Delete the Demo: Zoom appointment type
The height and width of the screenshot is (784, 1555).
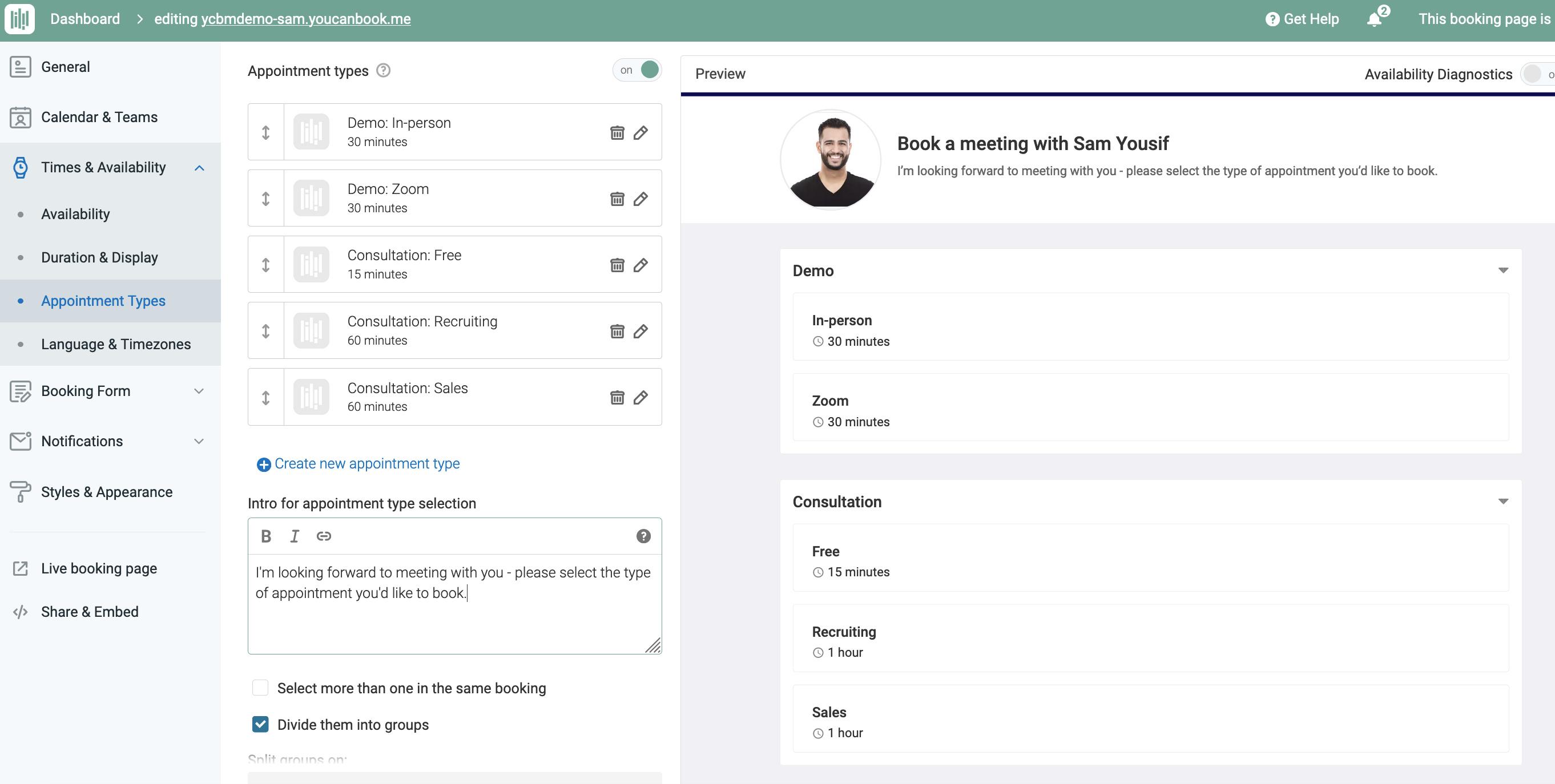click(617, 199)
